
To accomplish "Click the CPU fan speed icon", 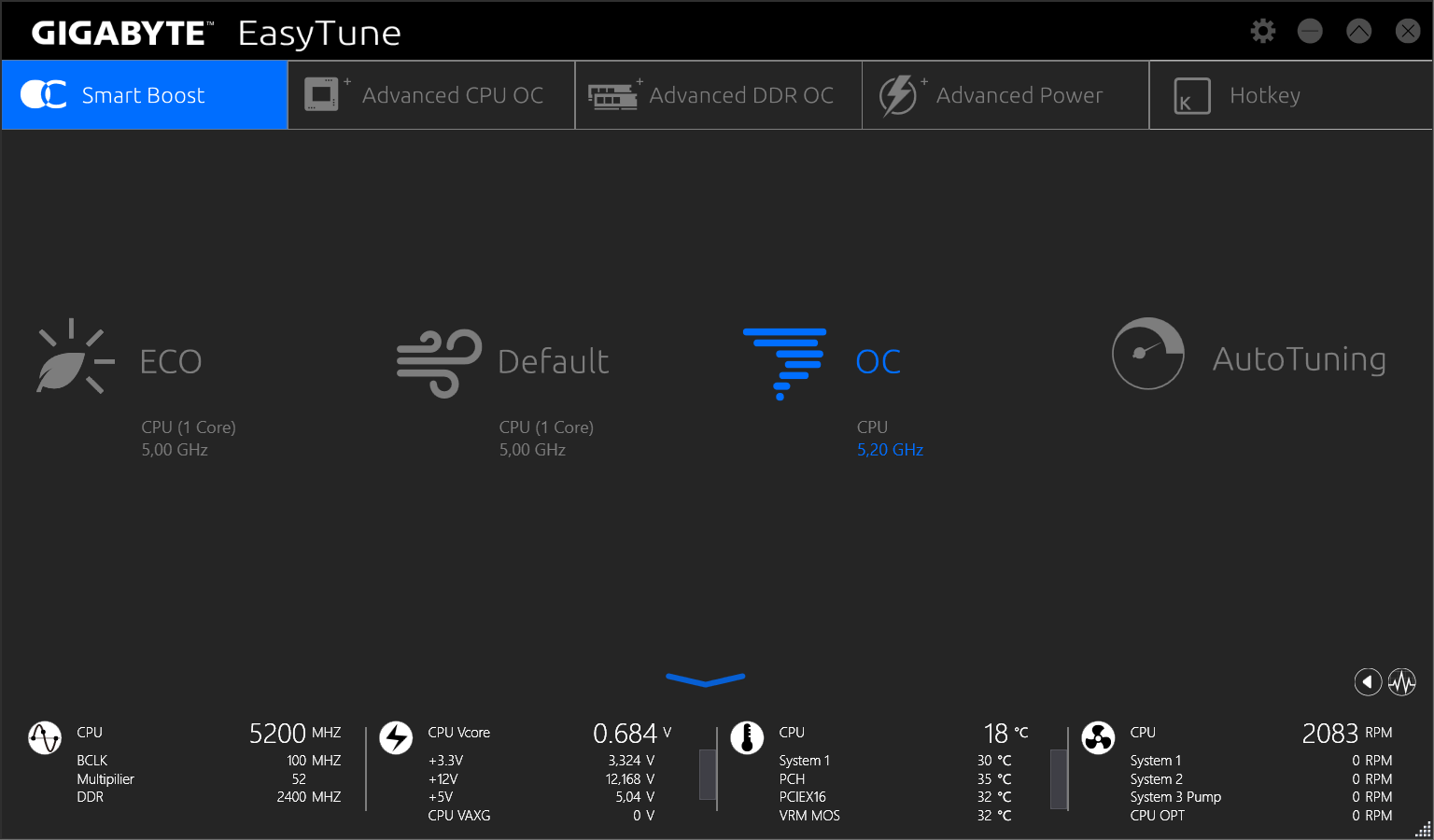I will pyautogui.click(x=1098, y=737).
